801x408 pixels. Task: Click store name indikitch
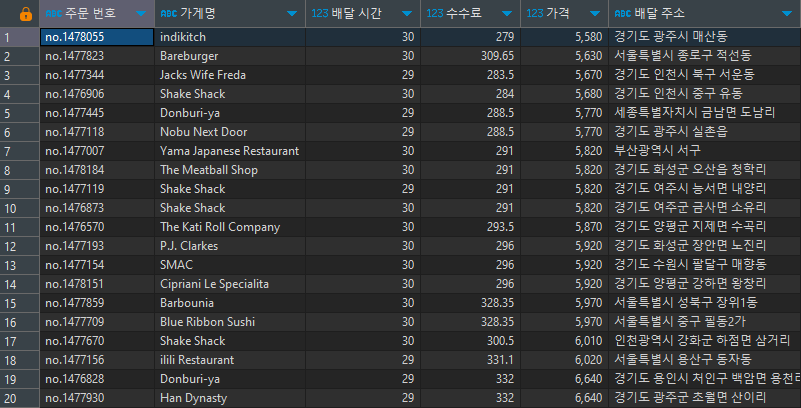(x=183, y=37)
